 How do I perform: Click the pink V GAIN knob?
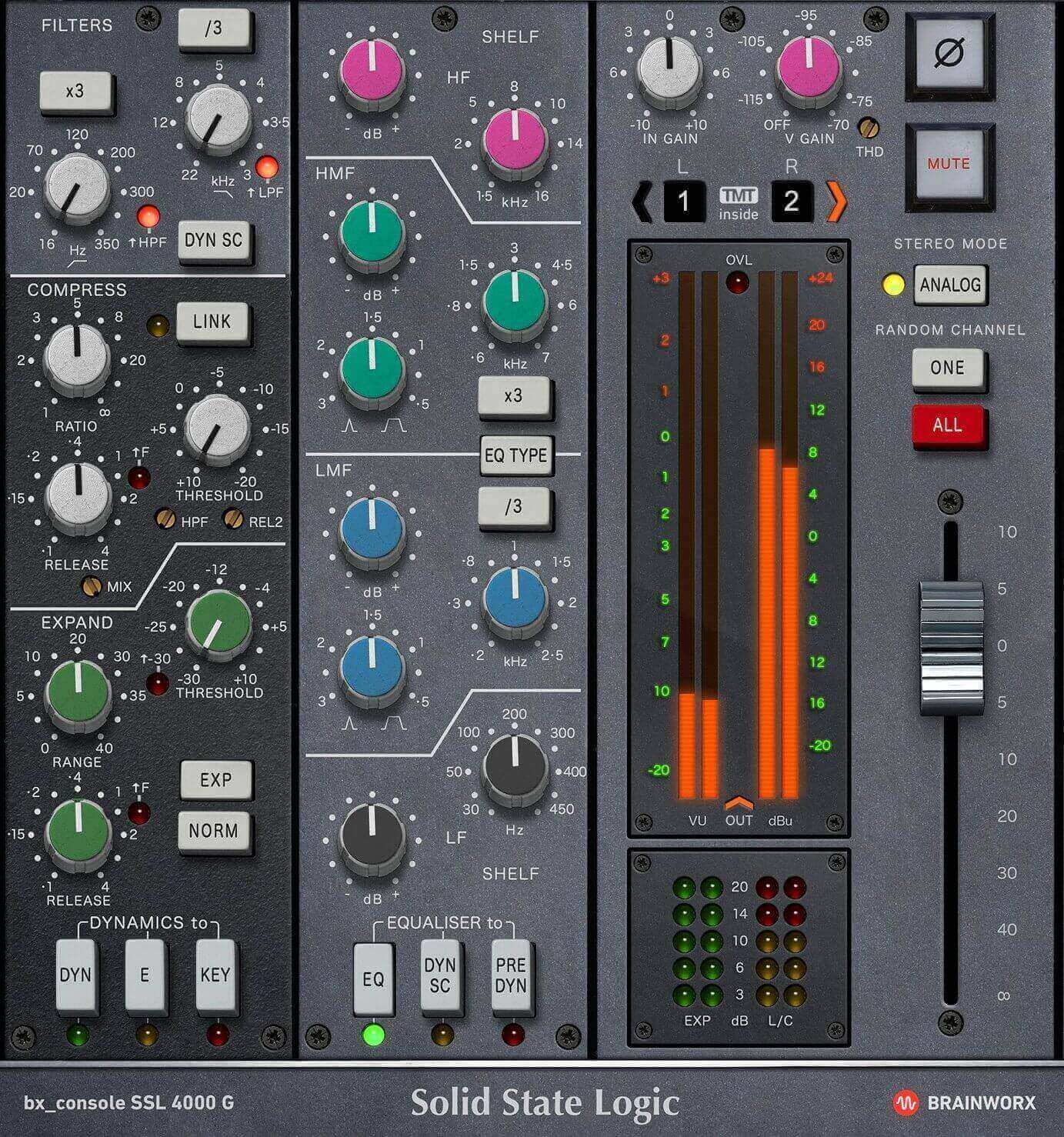808,70
